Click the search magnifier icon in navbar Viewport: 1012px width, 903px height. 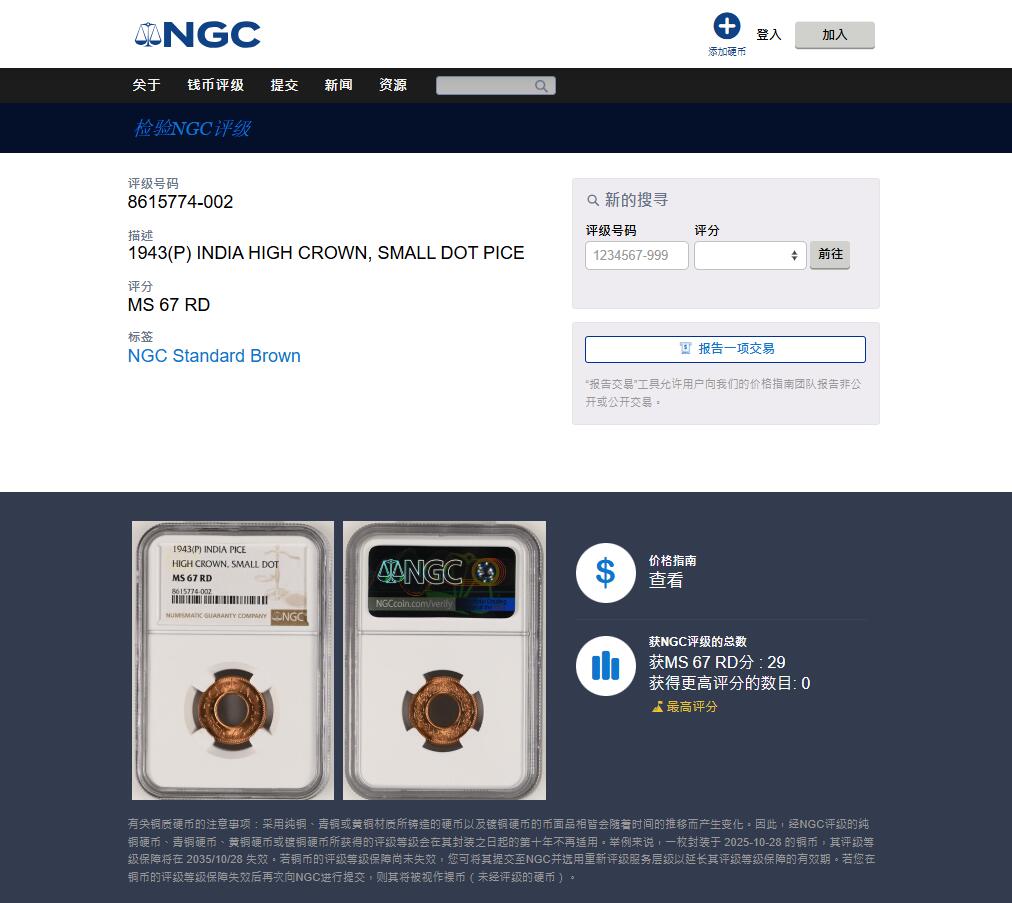[x=541, y=86]
